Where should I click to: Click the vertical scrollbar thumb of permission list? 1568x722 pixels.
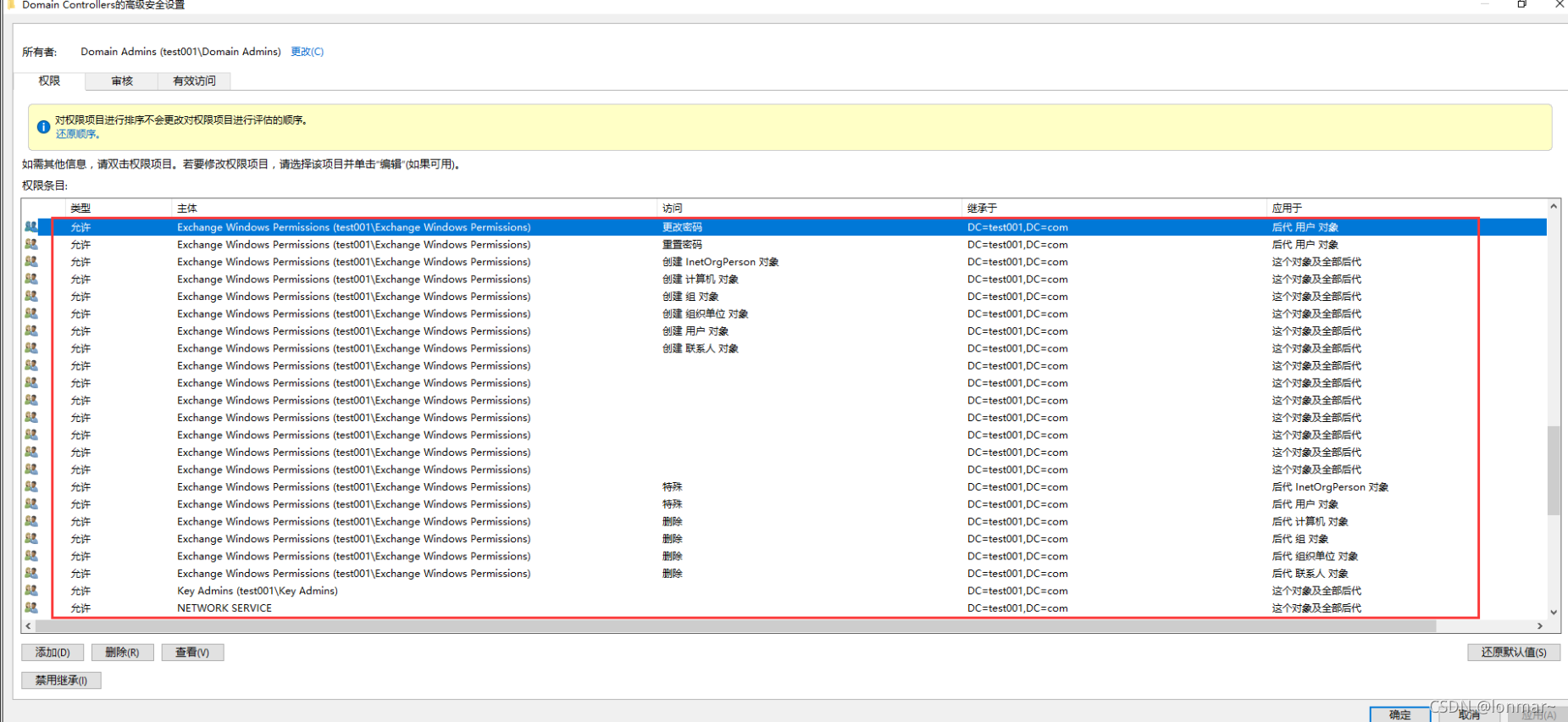coord(1554,470)
